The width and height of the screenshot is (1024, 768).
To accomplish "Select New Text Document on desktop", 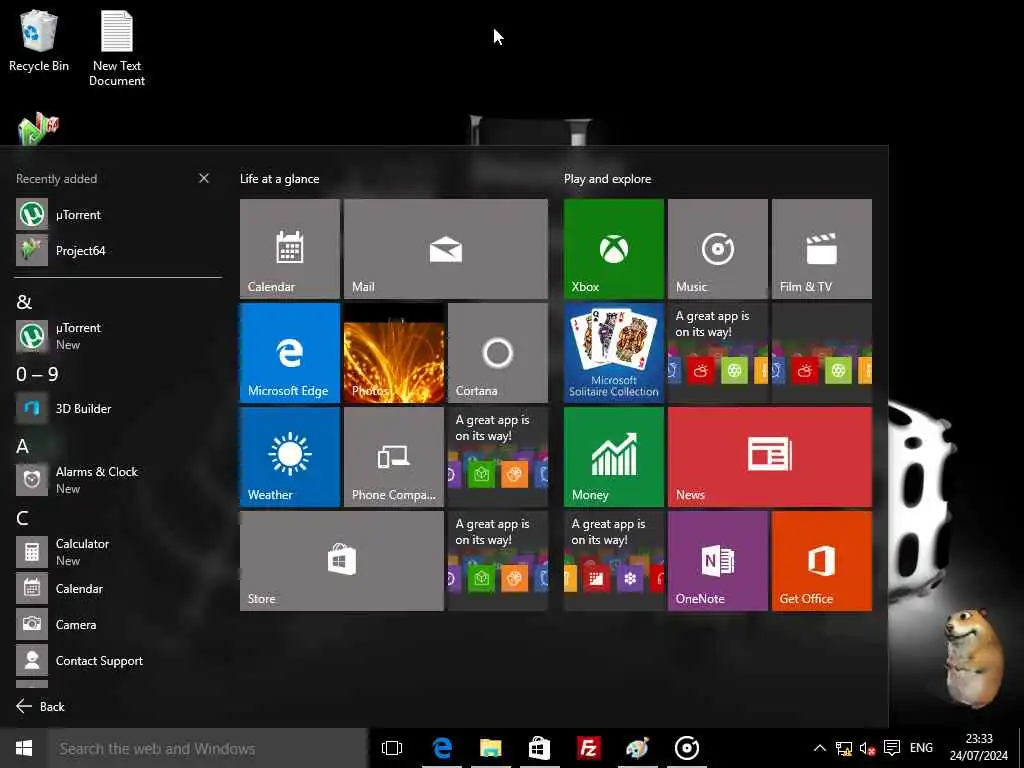I will [x=117, y=48].
